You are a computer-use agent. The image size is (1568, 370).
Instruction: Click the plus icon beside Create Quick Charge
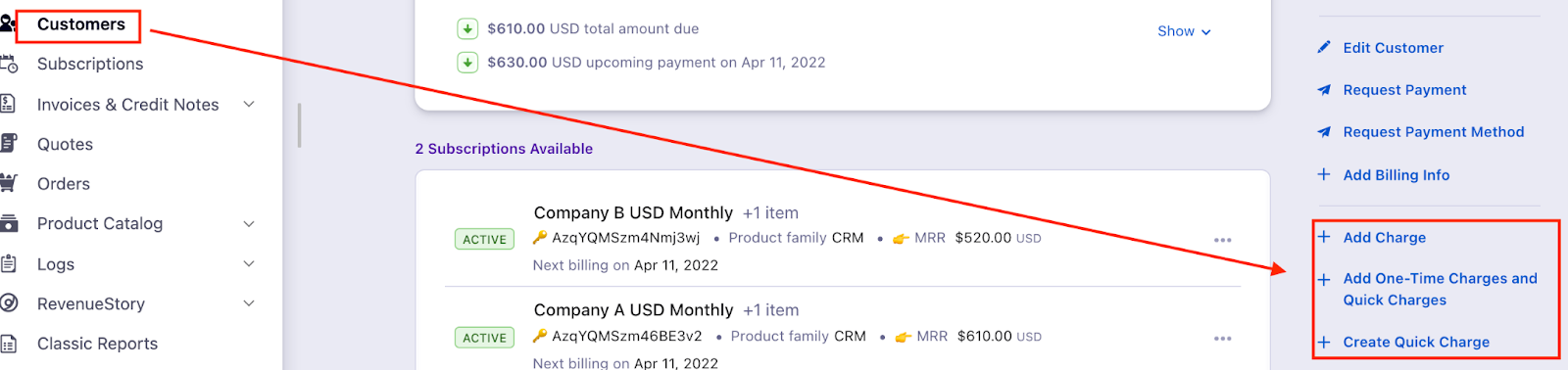click(x=1324, y=342)
